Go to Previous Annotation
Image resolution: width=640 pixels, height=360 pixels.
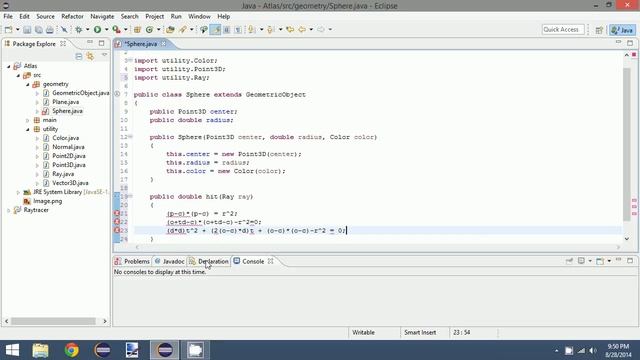(x=271, y=29)
